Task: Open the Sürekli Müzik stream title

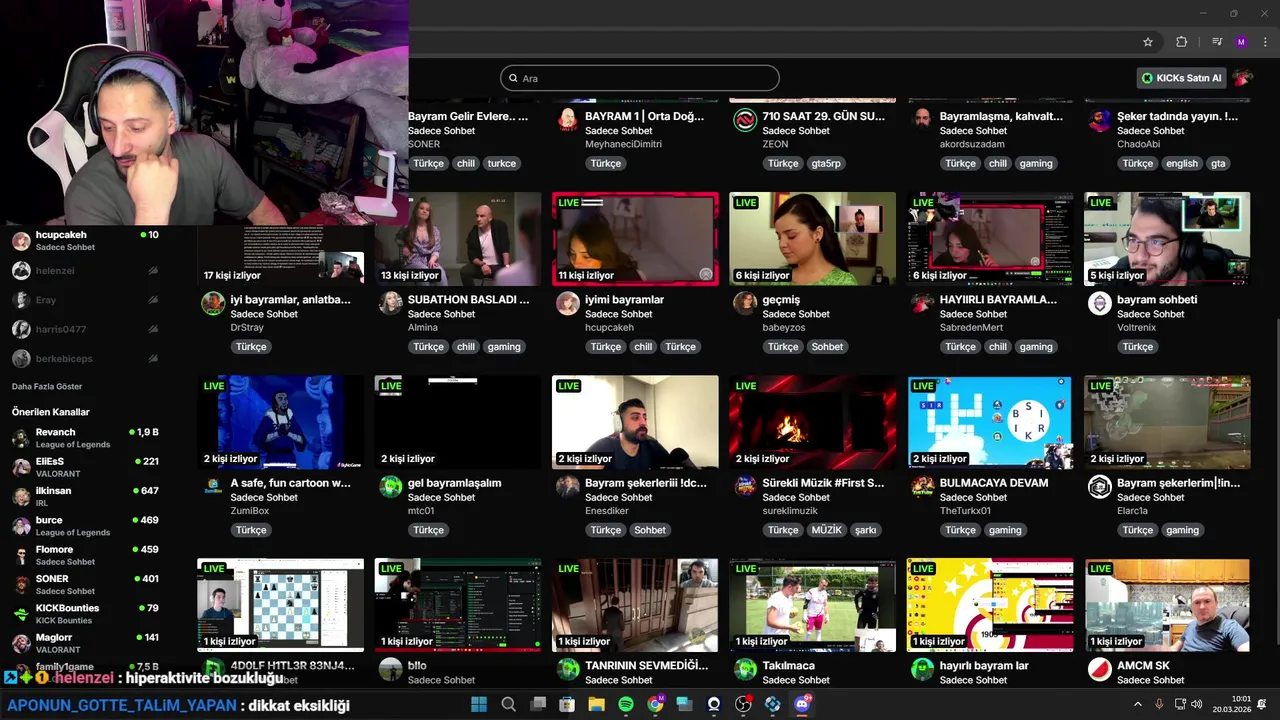Action: coord(823,483)
